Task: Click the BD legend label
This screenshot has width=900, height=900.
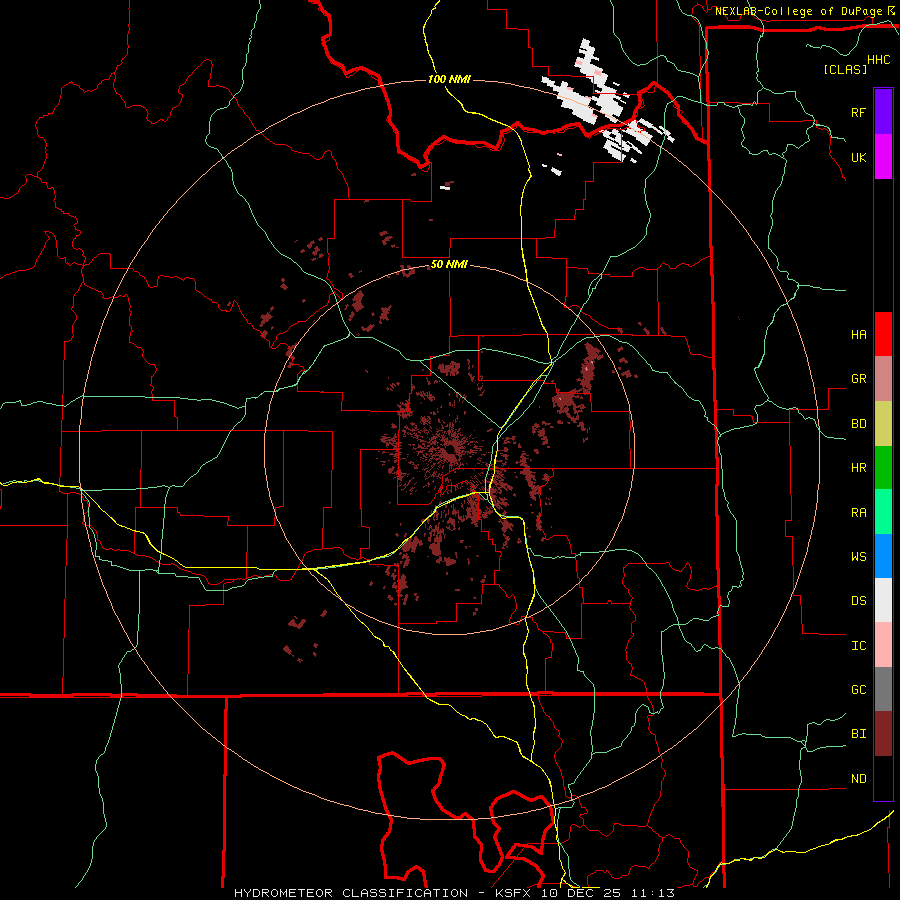Action: pyautogui.click(x=858, y=424)
